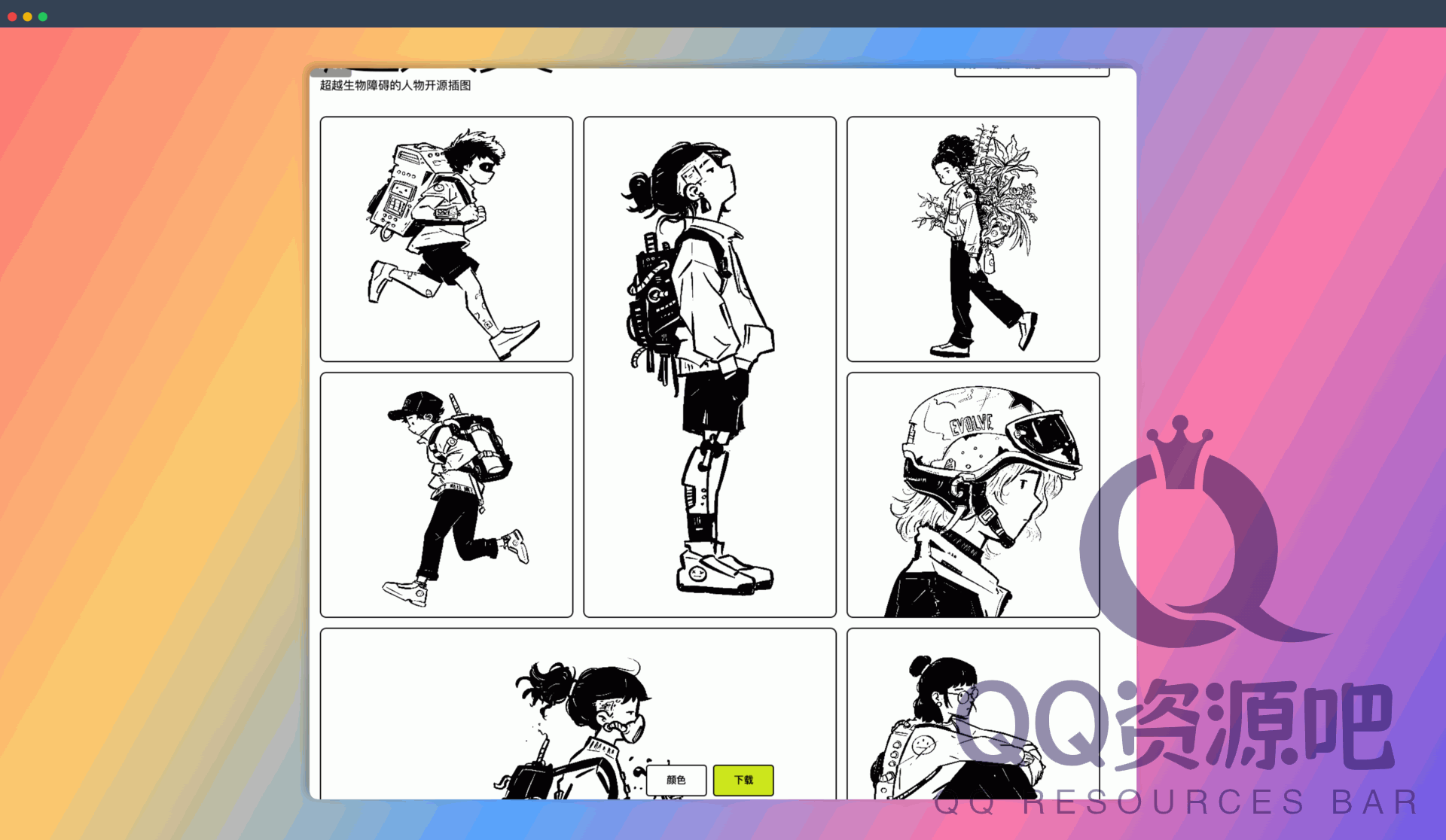Minimize the window with yellow button

[27, 17]
